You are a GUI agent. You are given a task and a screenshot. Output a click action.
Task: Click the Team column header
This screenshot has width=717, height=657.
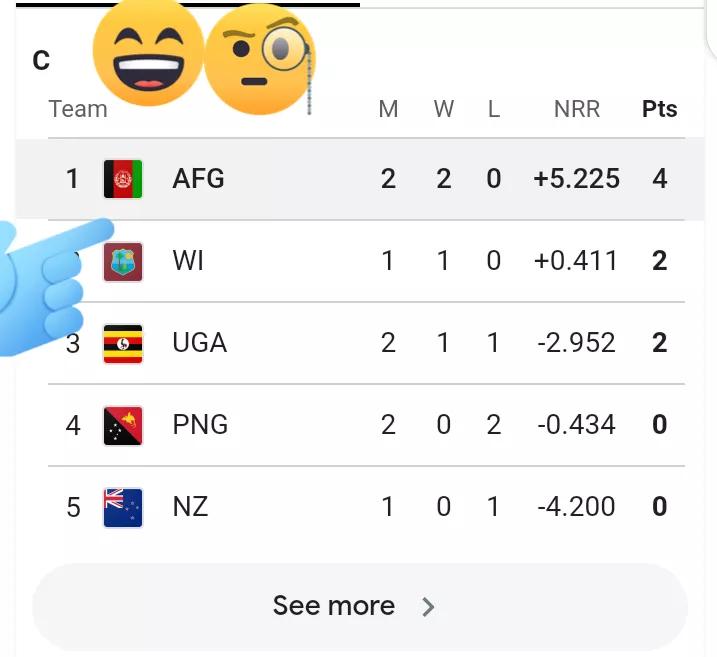78,109
